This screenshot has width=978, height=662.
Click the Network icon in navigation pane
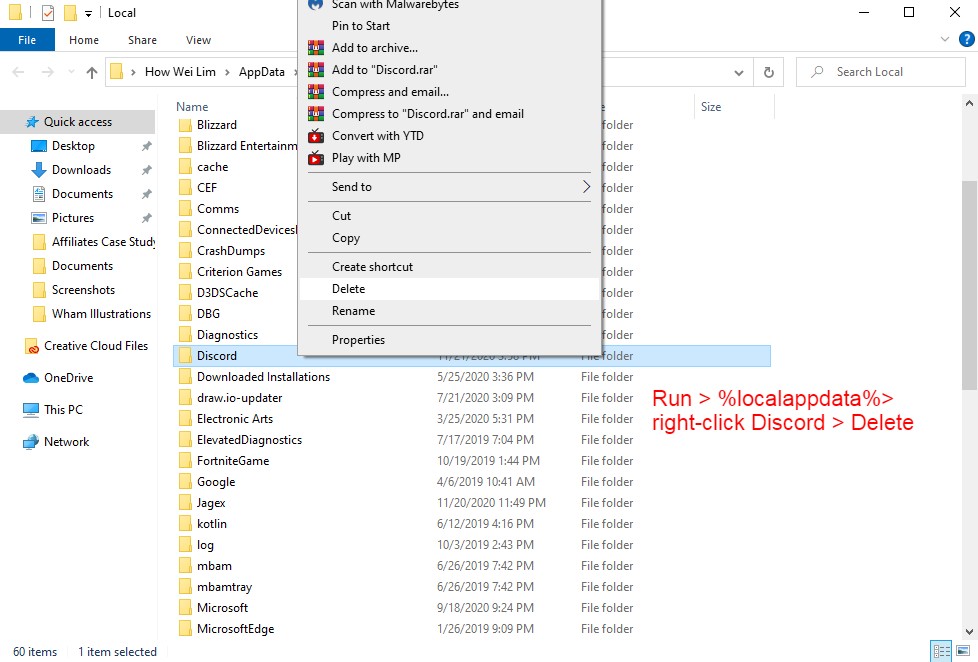click(x=31, y=442)
